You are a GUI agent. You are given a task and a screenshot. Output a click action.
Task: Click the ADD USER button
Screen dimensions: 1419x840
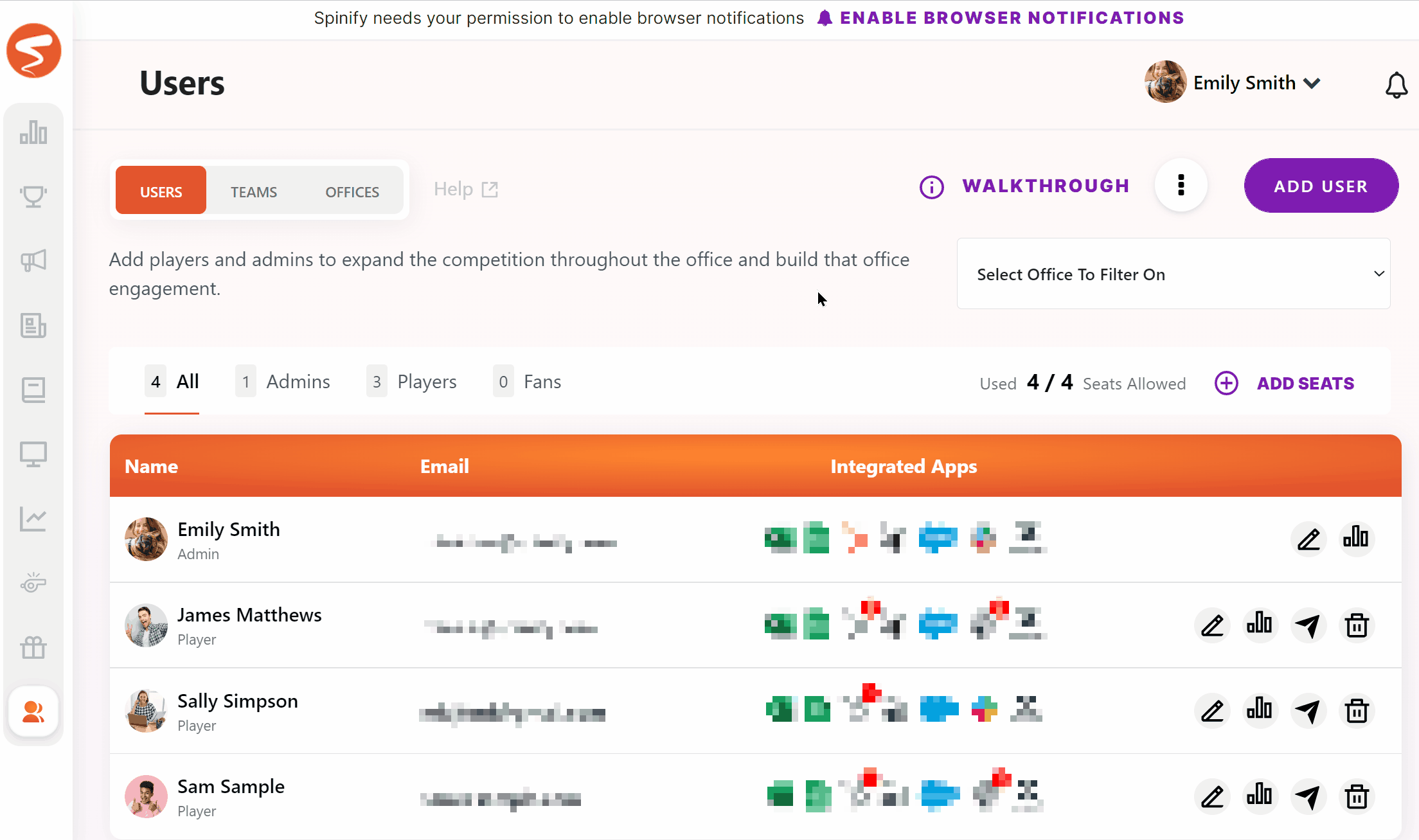click(1321, 185)
